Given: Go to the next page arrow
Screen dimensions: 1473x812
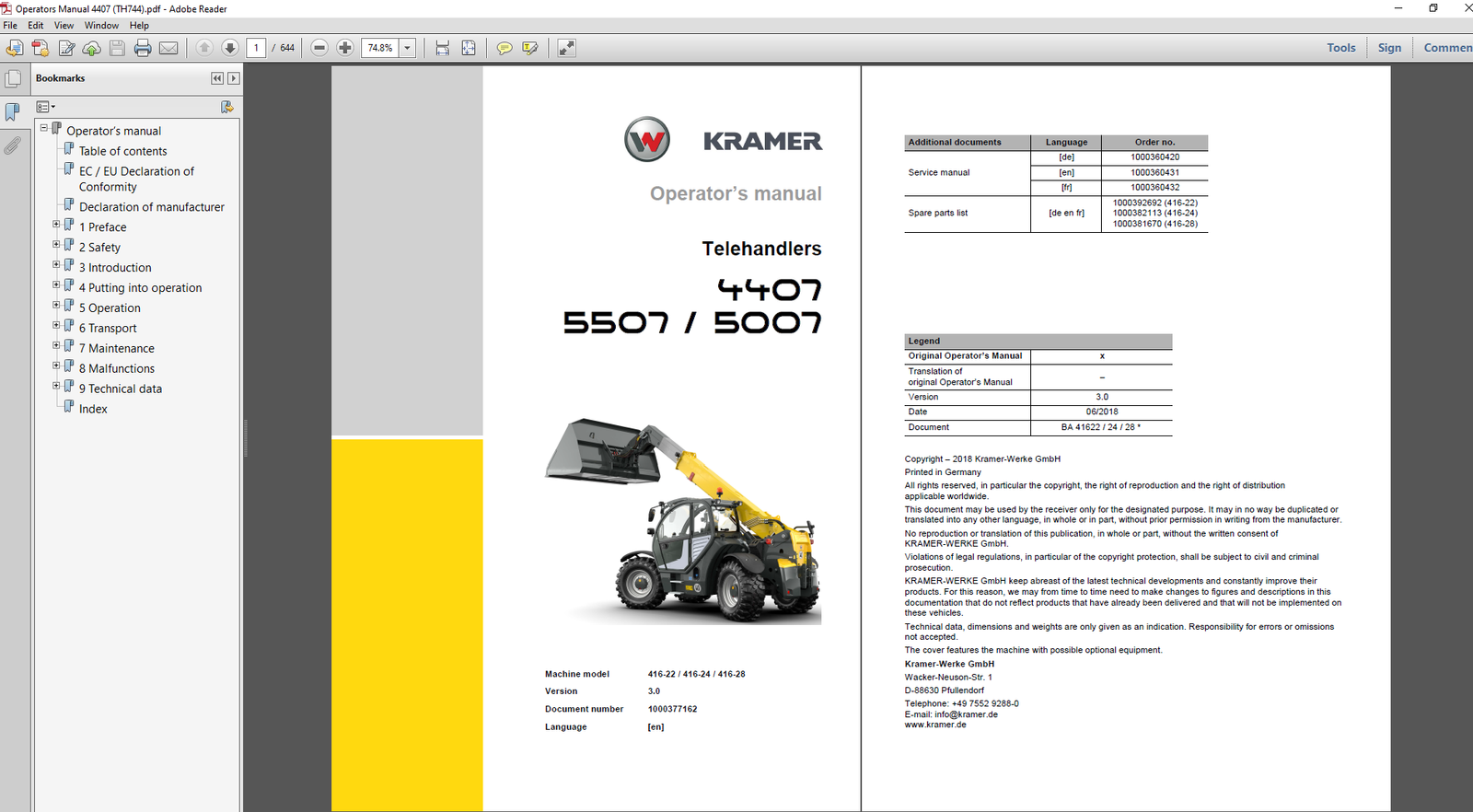Looking at the screenshot, I should click(x=230, y=48).
